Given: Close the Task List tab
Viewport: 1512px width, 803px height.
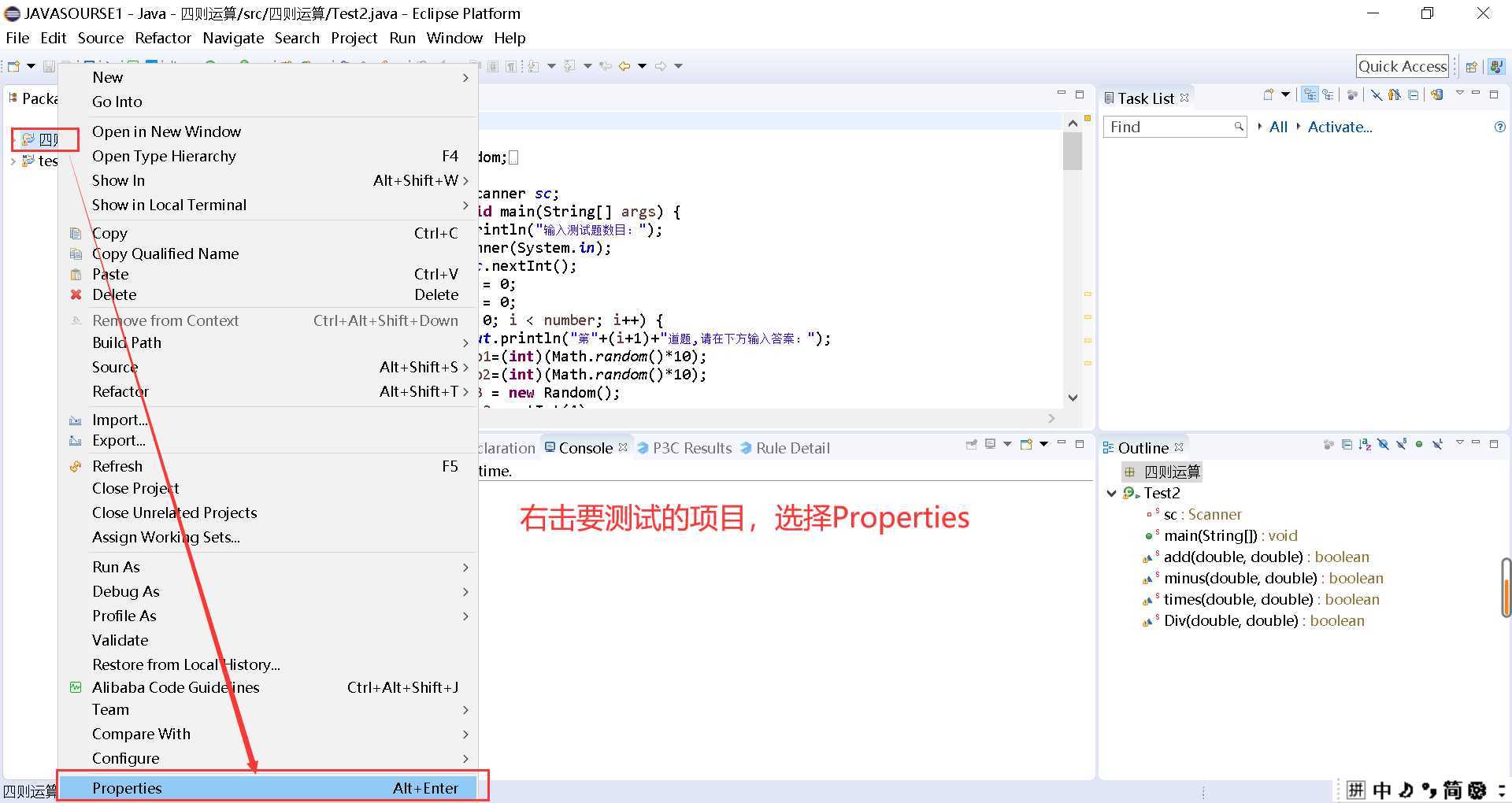Looking at the screenshot, I should tap(1184, 97).
